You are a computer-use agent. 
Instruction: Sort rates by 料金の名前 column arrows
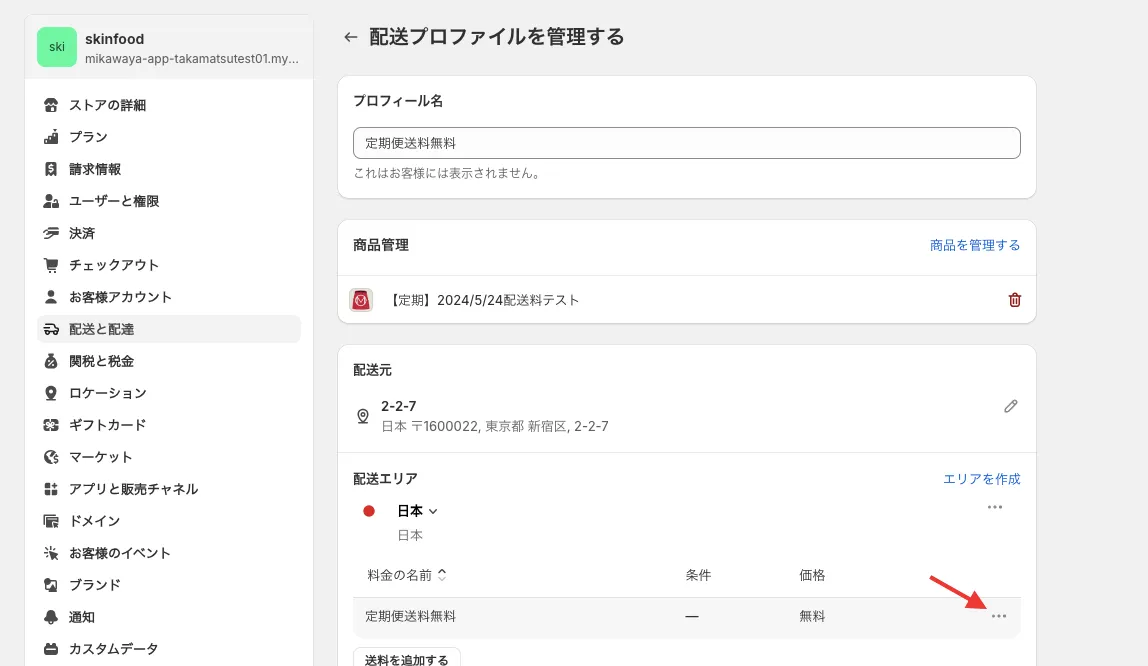tap(442, 575)
